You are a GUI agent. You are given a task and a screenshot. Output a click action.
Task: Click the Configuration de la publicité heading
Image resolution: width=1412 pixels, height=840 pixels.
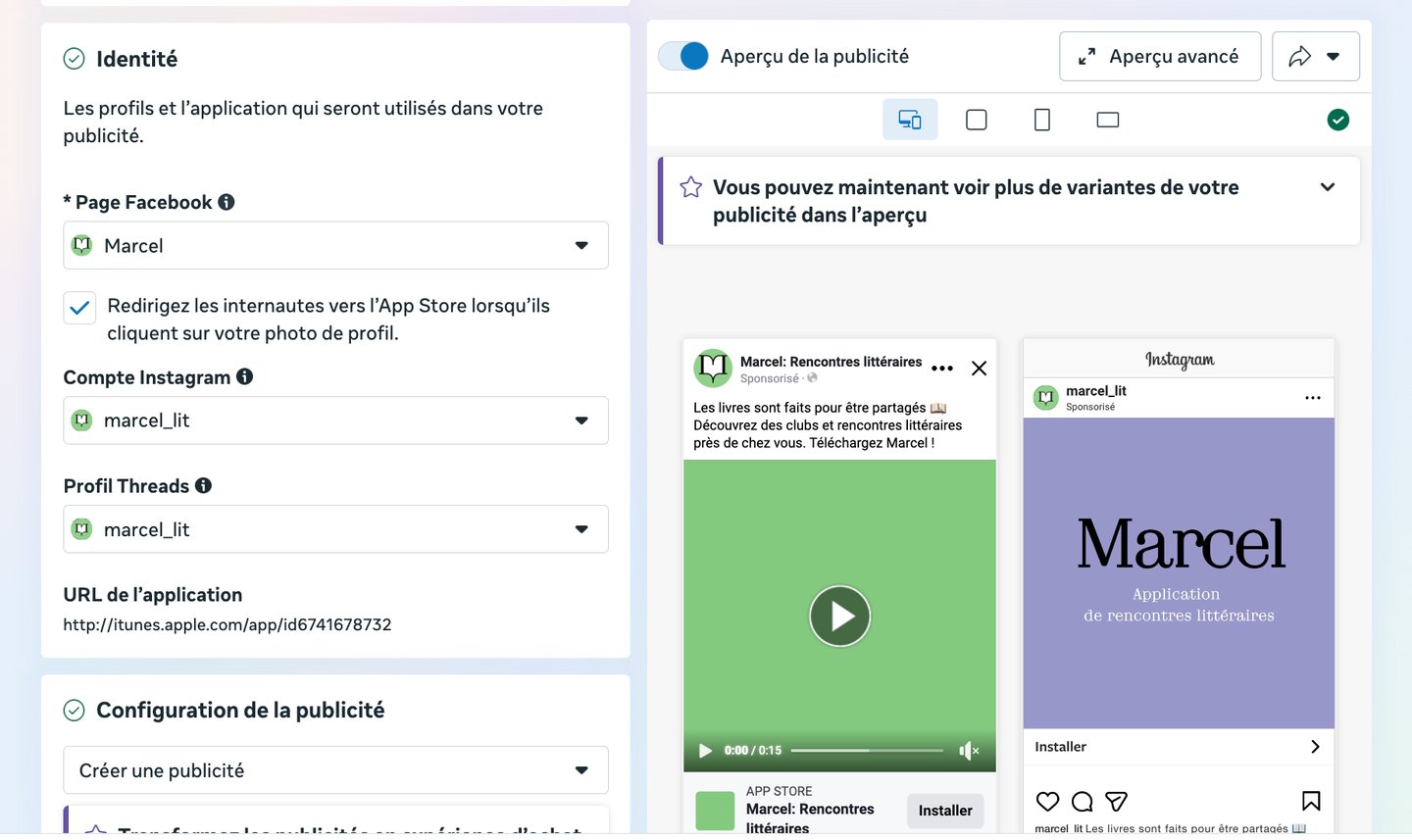(x=240, y=710)
